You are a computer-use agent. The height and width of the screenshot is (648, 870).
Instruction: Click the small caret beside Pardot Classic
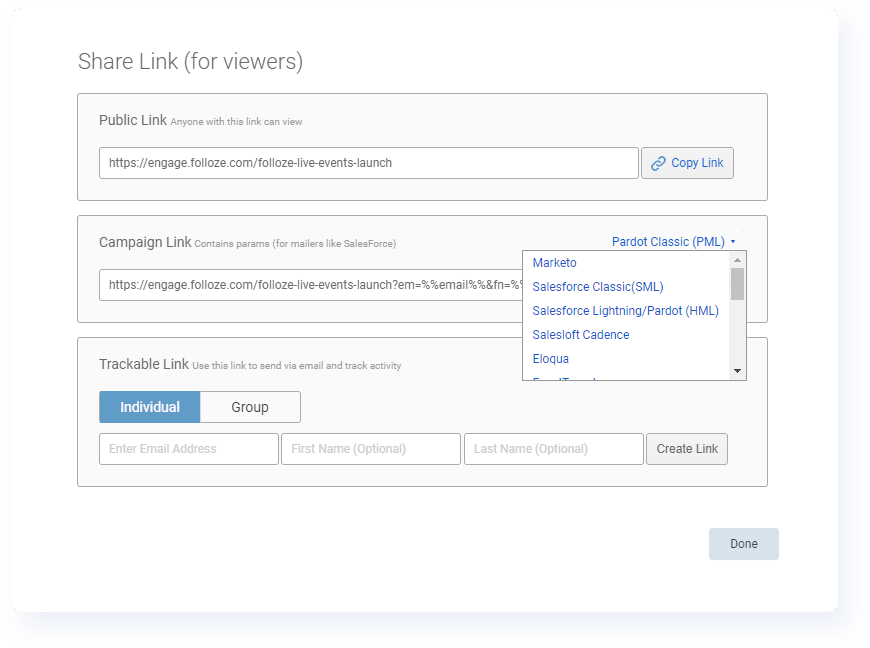(733, 242)
